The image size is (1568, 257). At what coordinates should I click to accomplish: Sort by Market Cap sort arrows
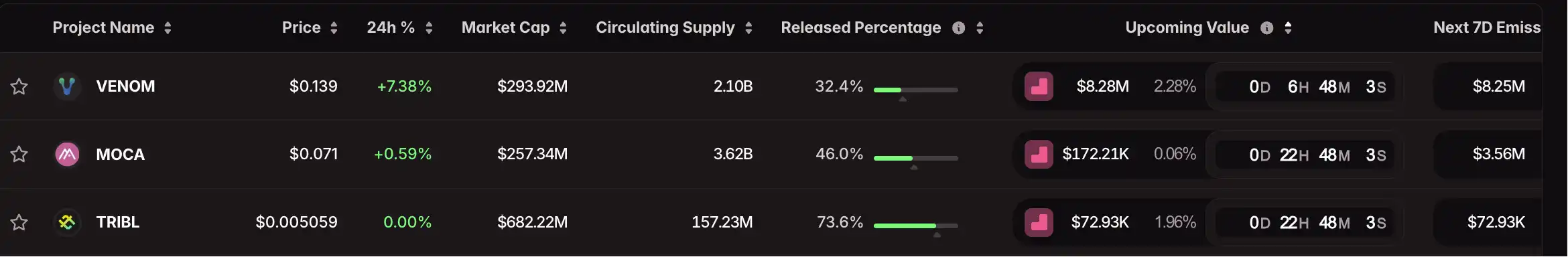coord(563,28)
